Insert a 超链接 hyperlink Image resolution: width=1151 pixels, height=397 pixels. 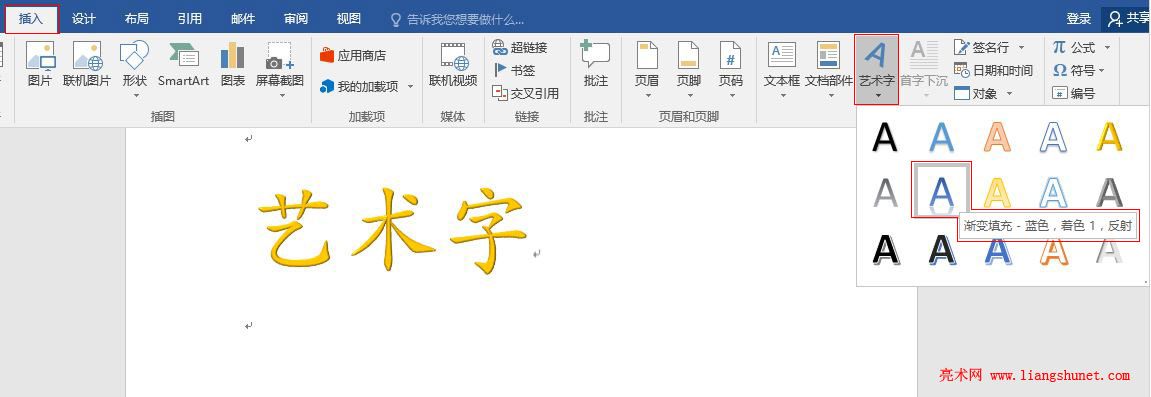[520, 48]
